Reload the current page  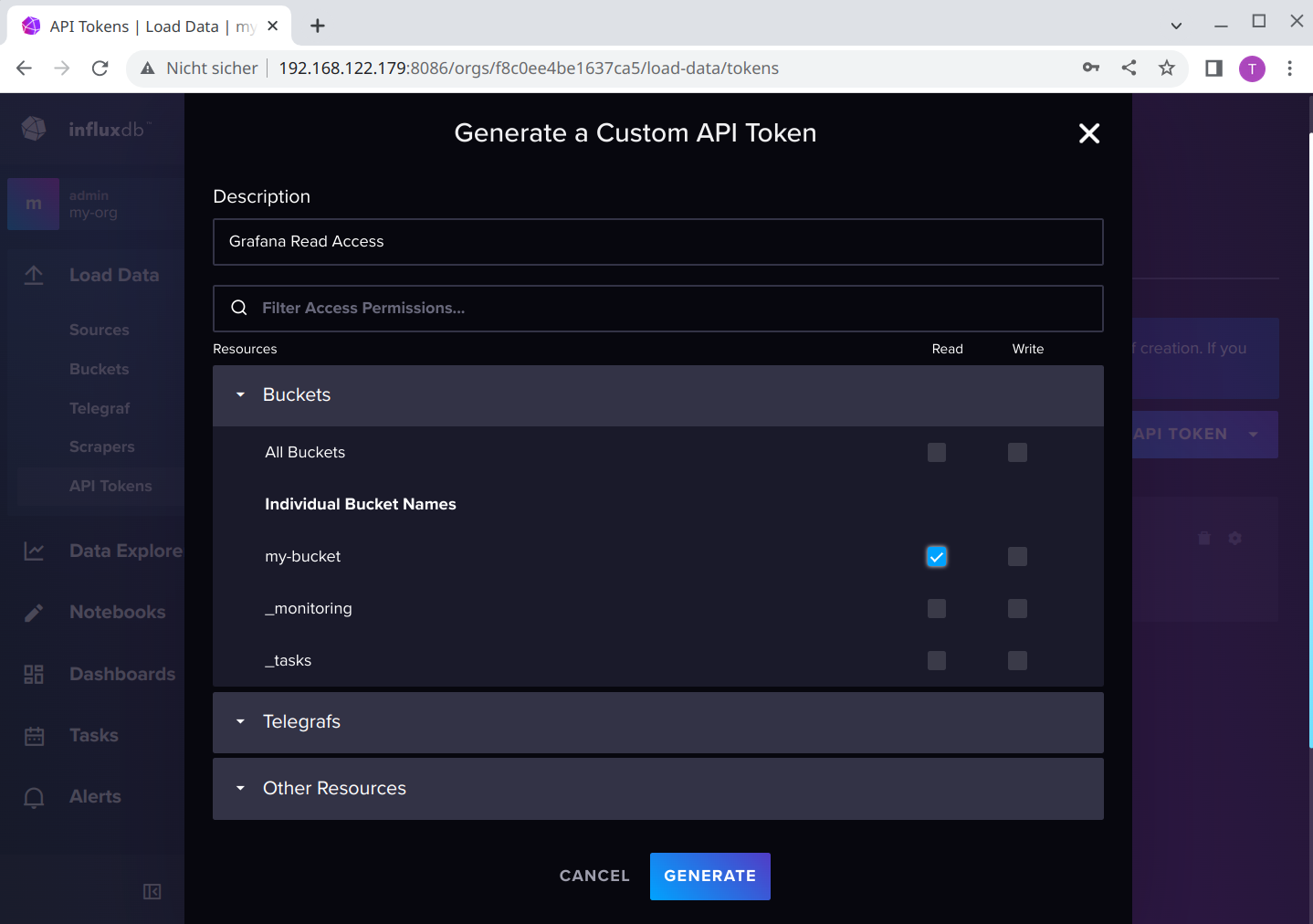(x=100, y=68)
